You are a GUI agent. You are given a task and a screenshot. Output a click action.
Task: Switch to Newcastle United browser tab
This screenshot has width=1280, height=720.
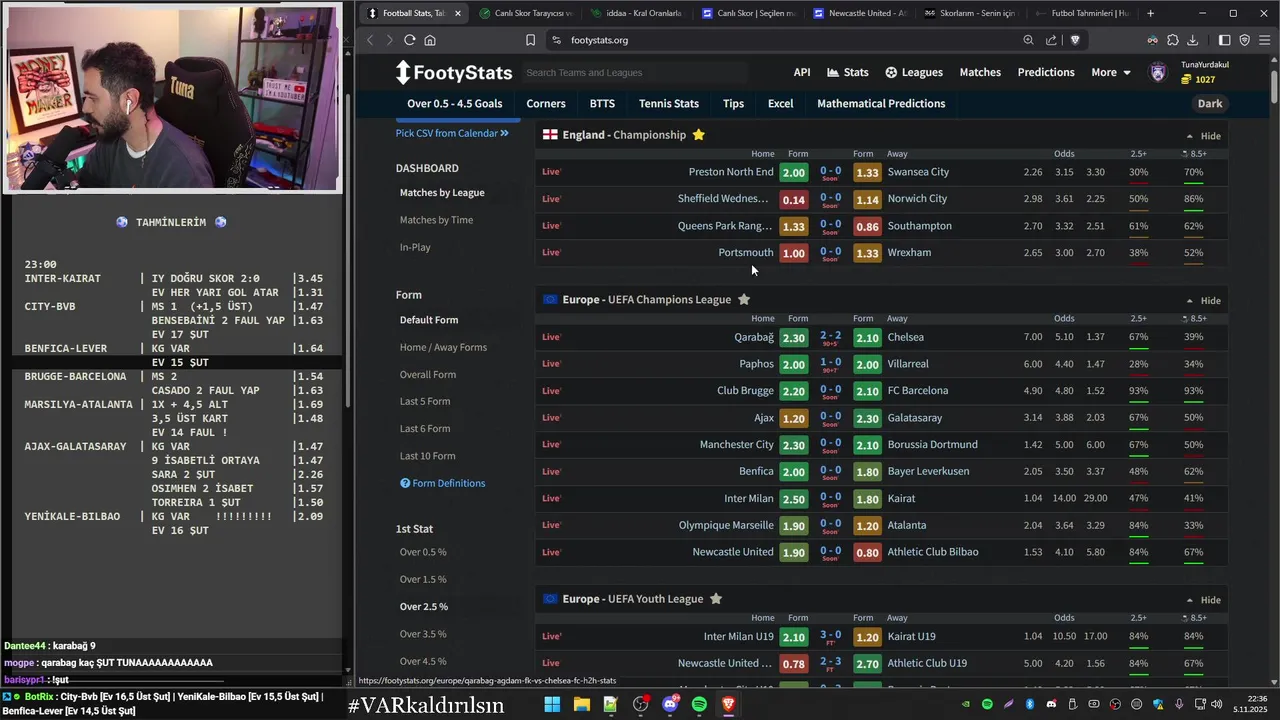point(860,13)
